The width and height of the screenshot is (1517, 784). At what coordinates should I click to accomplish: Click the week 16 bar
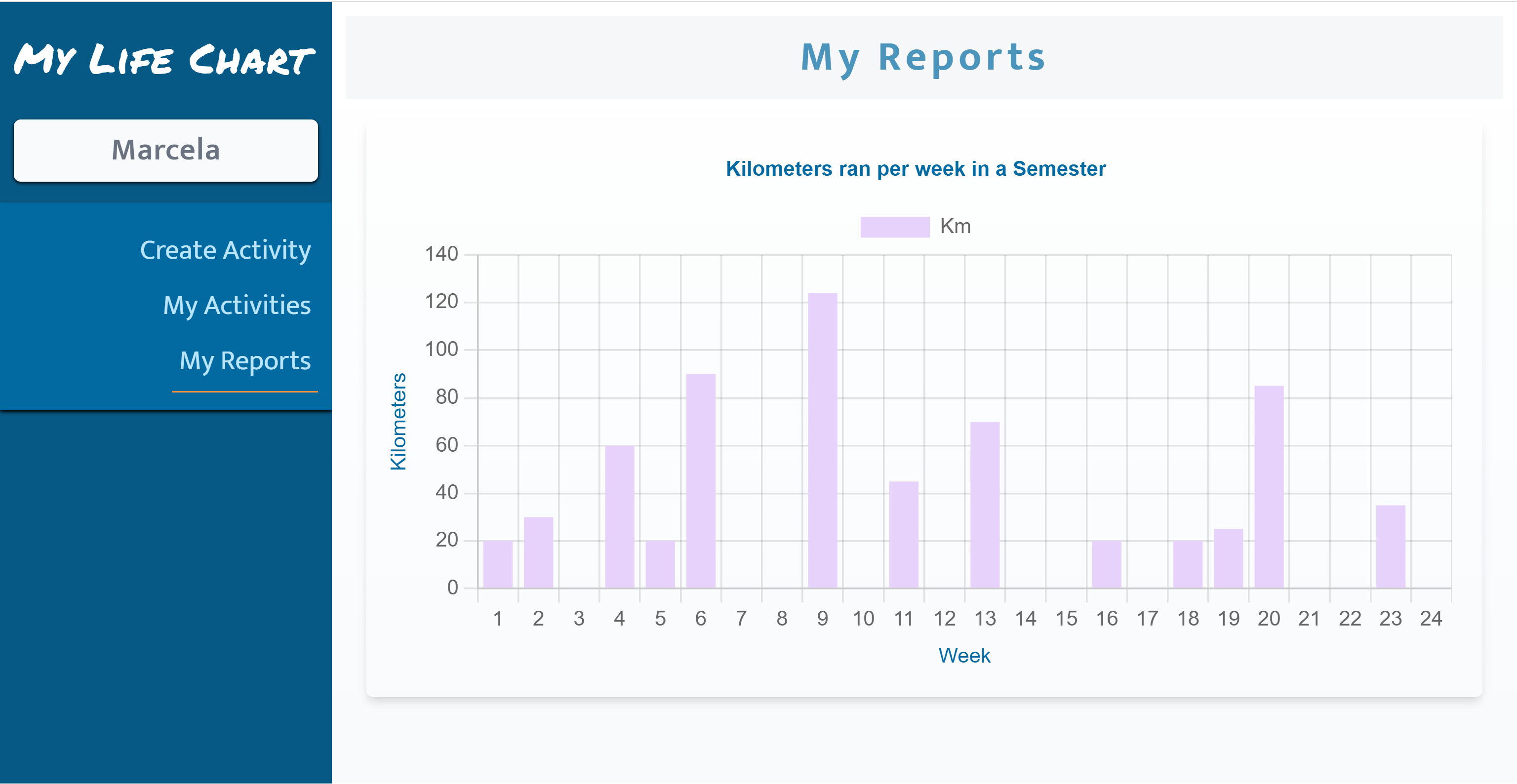coord(1106,564)
